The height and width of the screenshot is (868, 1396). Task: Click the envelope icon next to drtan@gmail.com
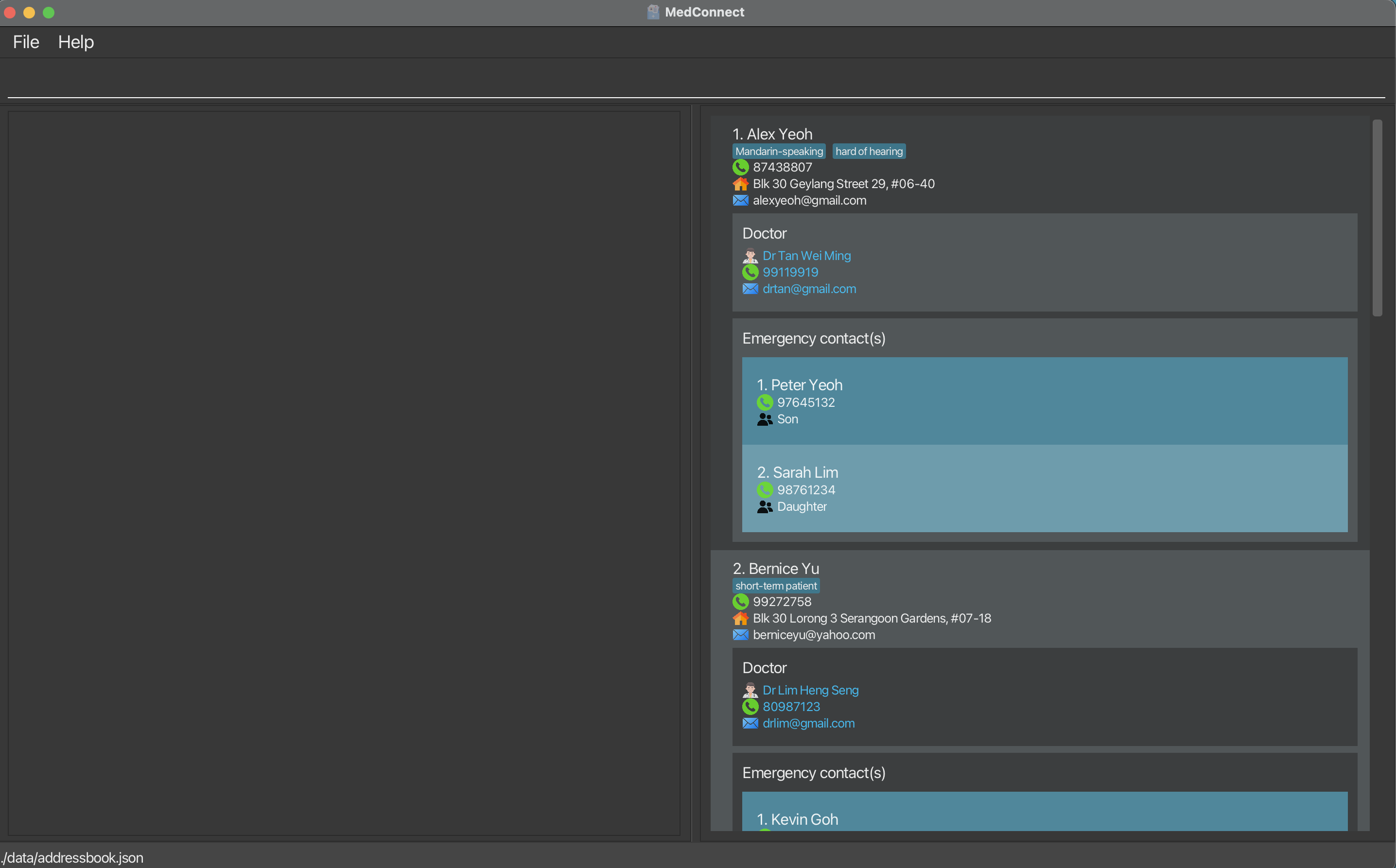coord(750,289)
